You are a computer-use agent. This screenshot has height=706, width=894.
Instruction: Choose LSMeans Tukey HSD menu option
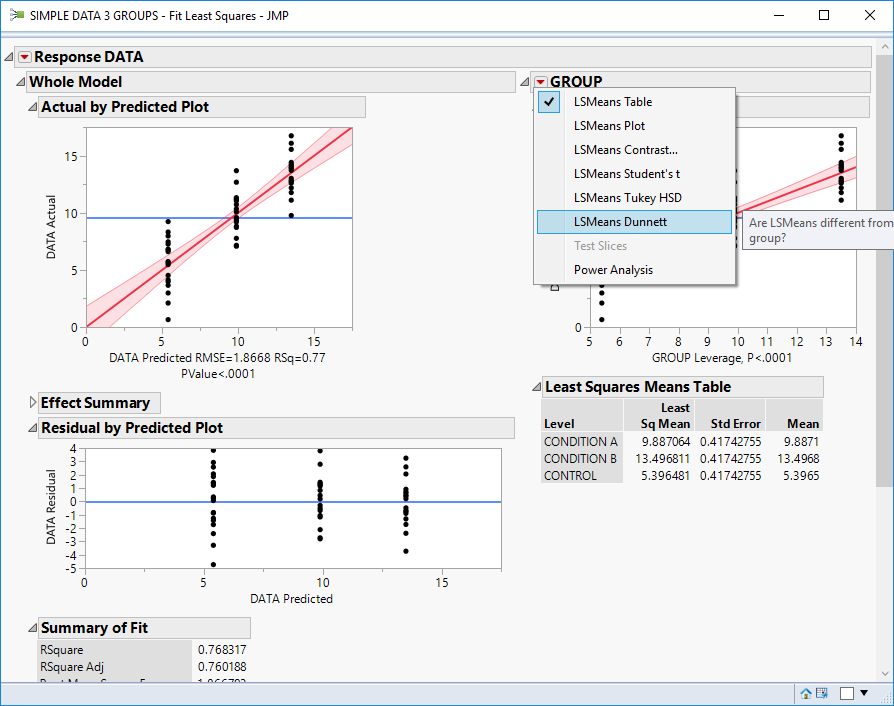[x=612, y=197]
